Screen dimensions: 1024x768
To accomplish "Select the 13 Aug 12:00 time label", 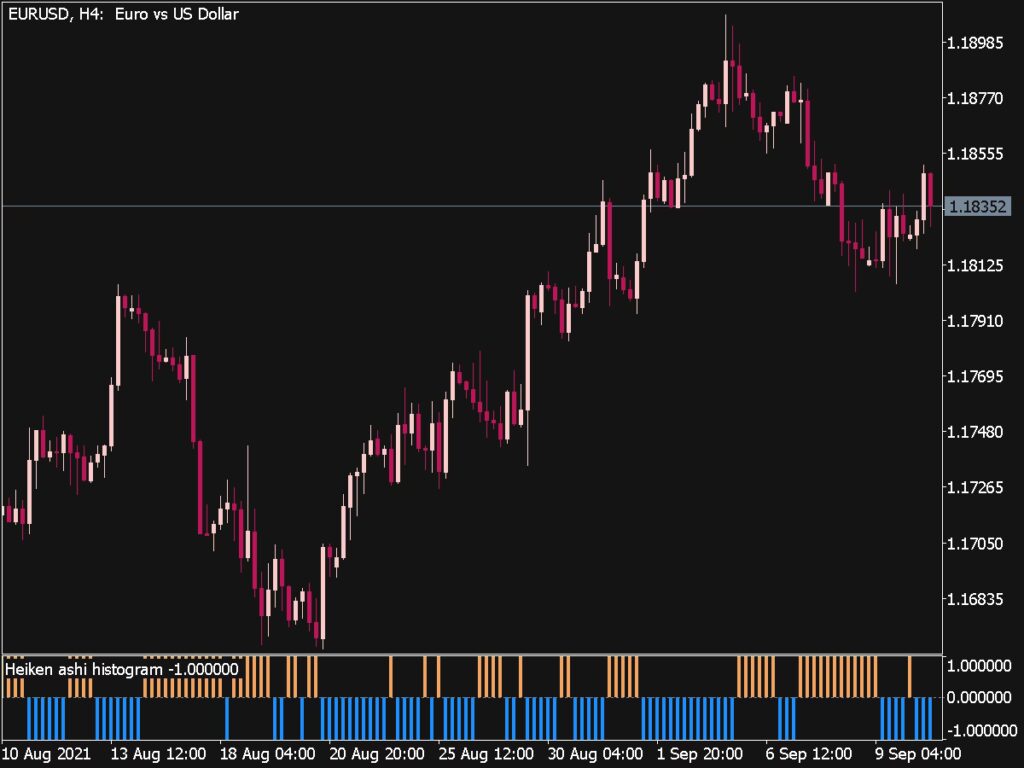I will tap(161, 753).
